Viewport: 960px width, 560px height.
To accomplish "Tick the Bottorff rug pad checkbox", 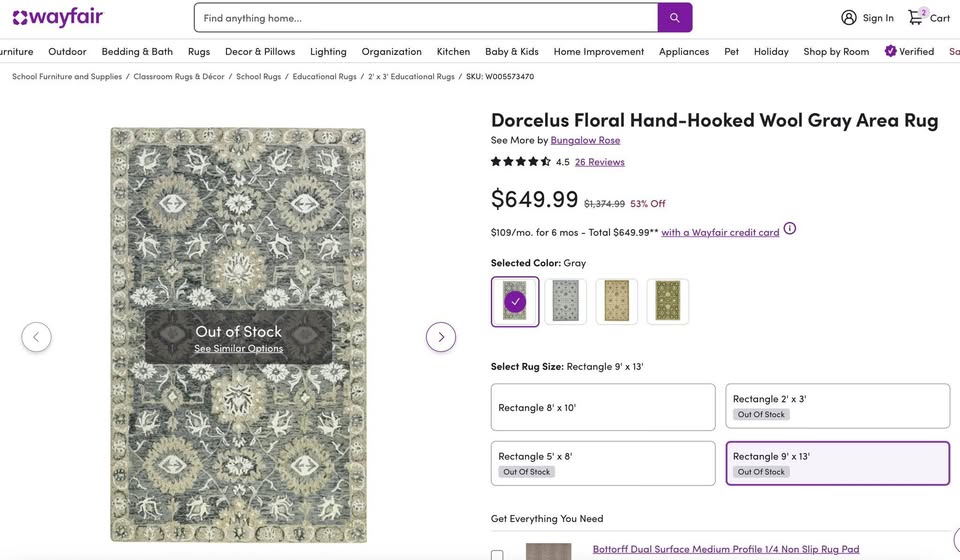I will click(x=497, y=555).
